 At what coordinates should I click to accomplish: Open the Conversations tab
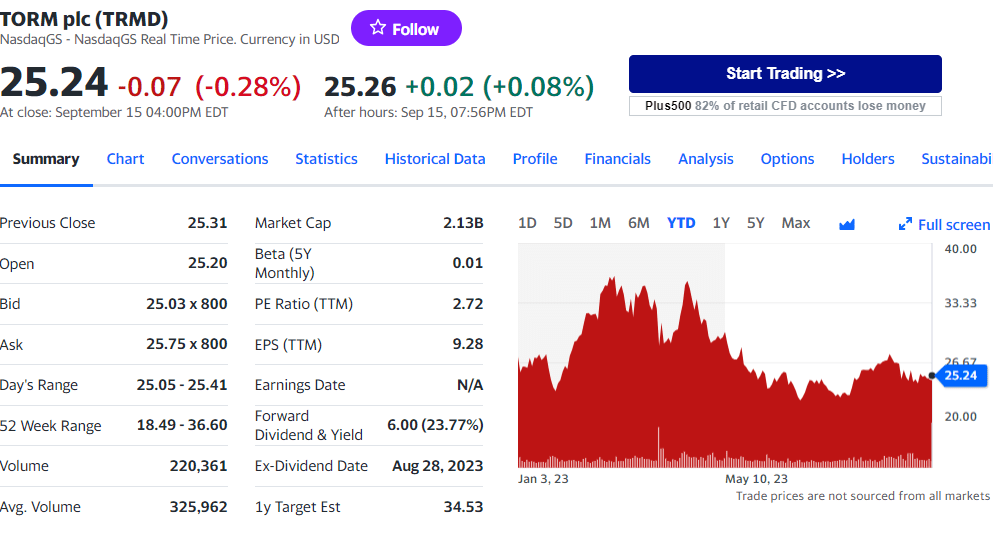tap(220, 159)
